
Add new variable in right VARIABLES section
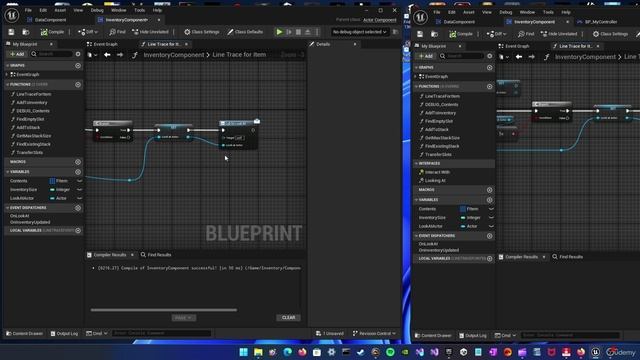point(489,200)
